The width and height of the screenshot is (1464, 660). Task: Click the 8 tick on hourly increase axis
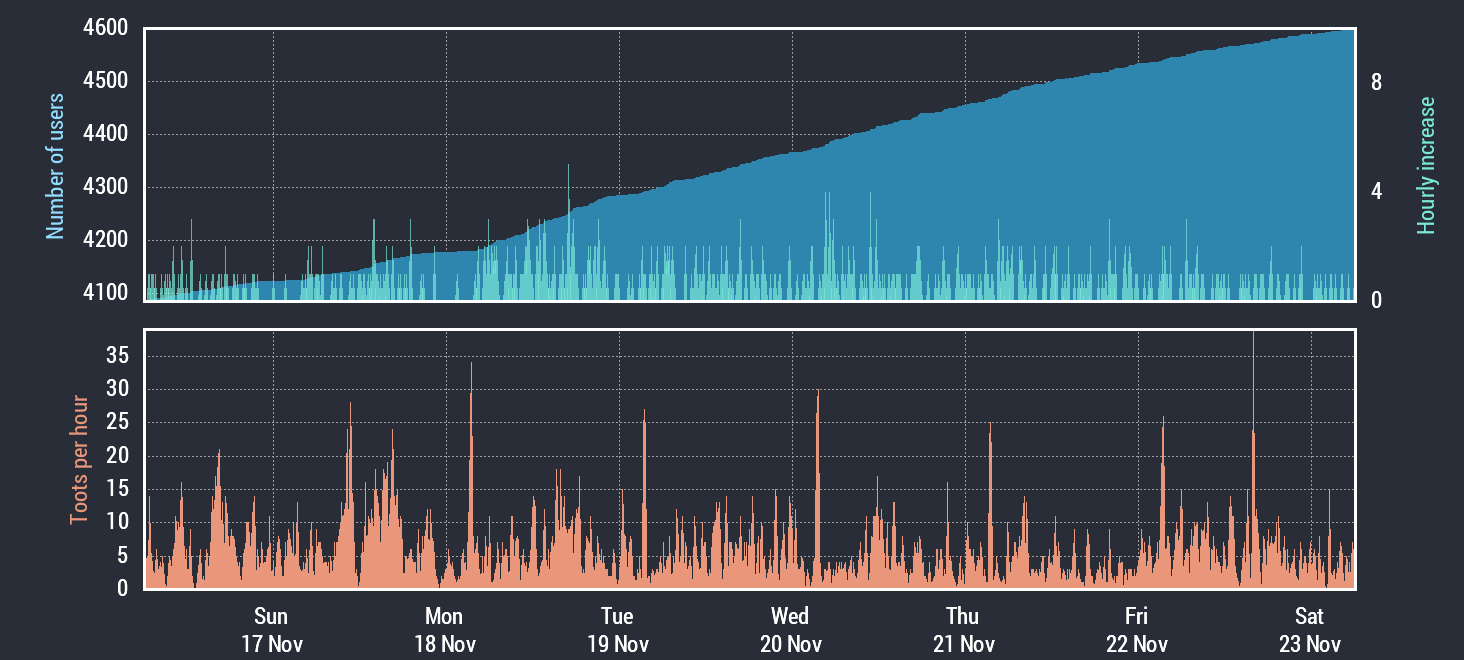(x=1377, y=83)
